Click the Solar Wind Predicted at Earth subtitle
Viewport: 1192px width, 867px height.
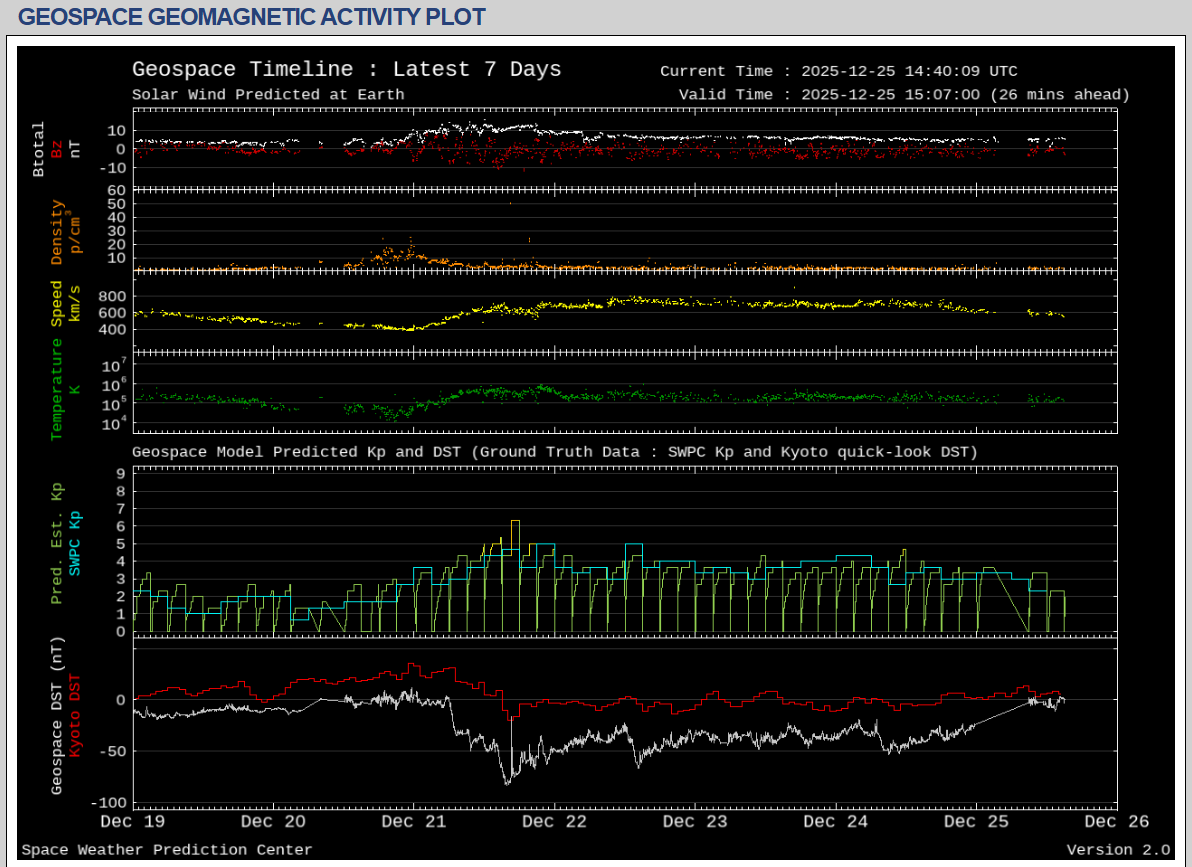tap(268, 95)
